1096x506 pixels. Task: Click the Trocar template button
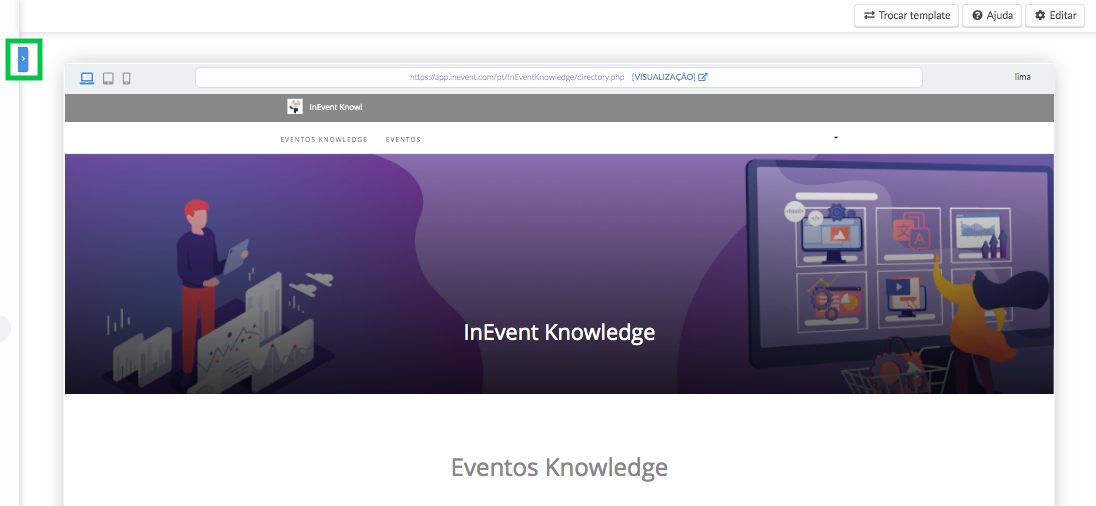pos(906,15)
